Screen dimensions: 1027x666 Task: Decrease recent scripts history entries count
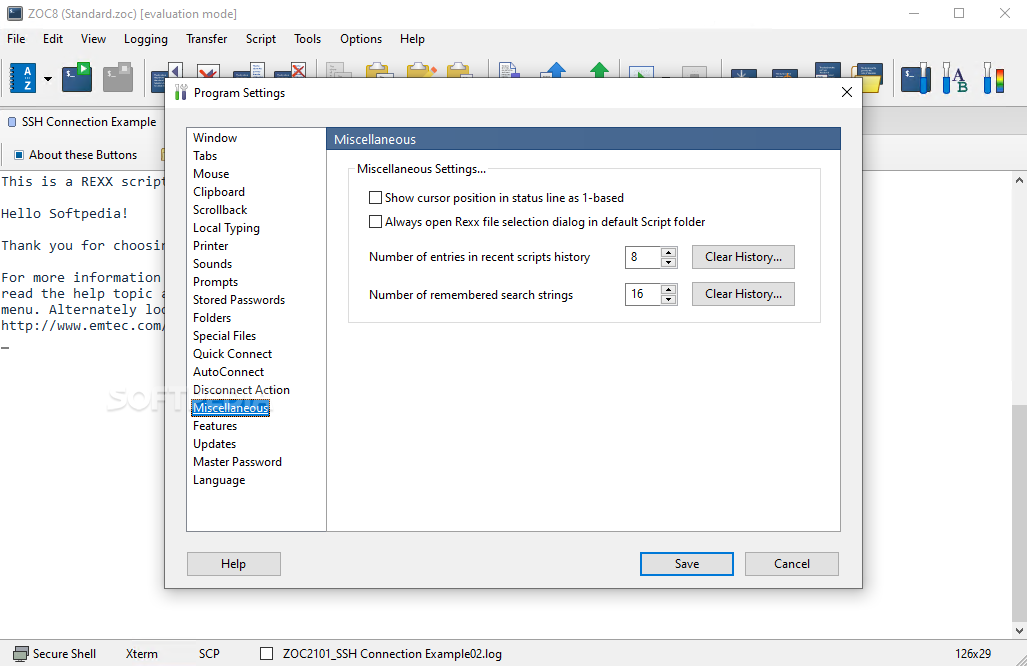click(x=668, y=263)
